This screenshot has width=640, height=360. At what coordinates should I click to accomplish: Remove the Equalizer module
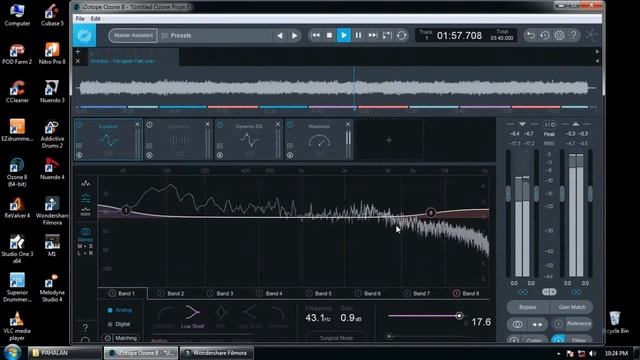(x=137, y=124)
